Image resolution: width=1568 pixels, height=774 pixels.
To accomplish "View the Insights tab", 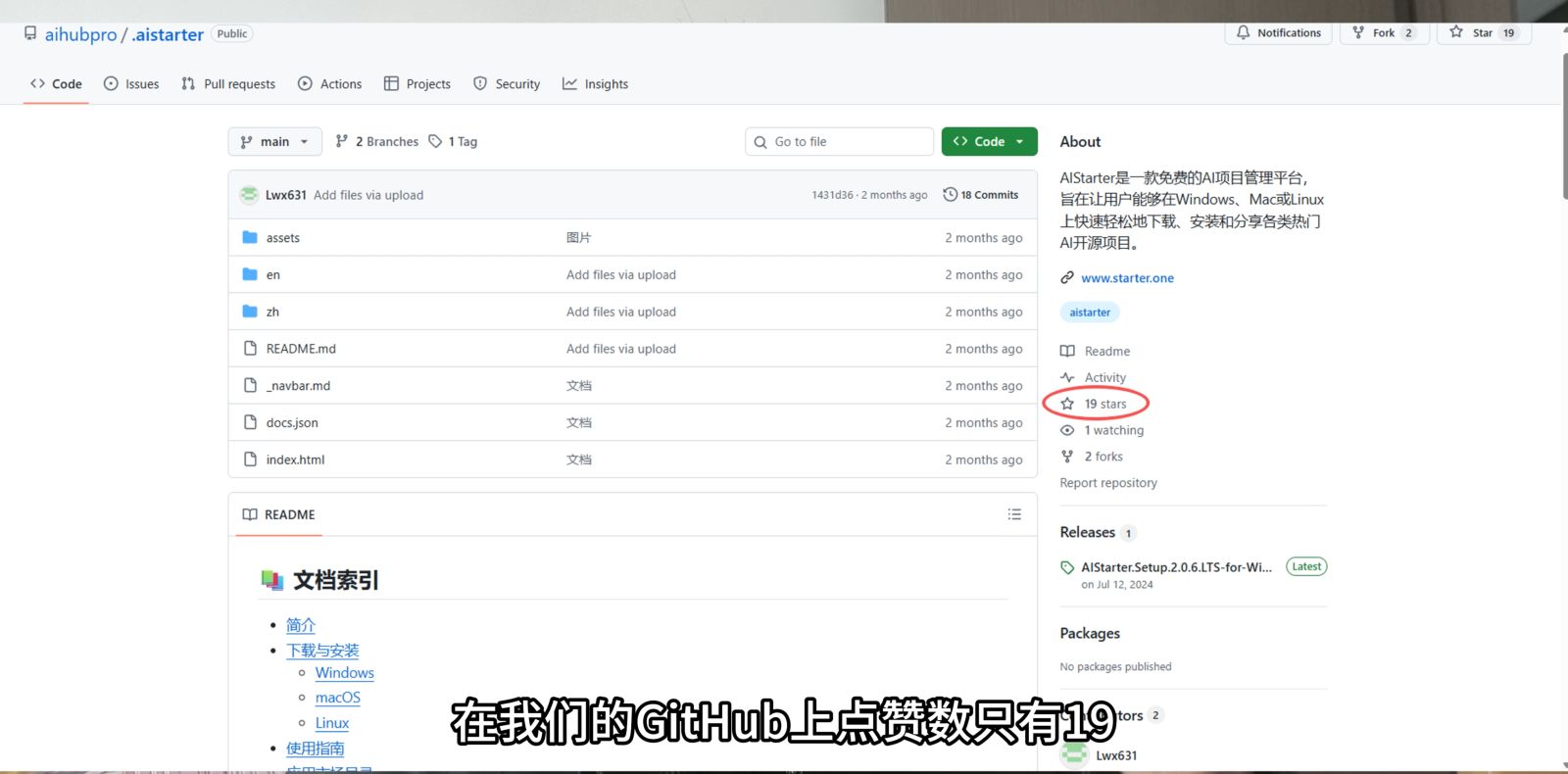I will click(595, 84).
